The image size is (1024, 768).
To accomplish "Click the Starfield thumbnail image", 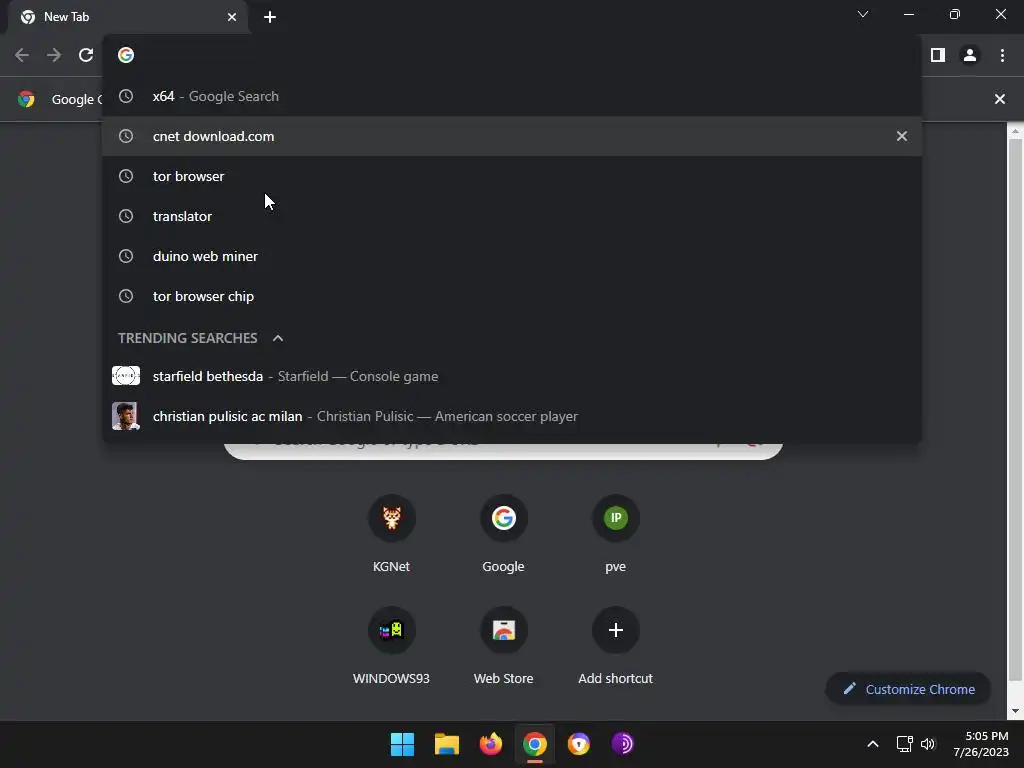I will pyautogui.click(x=126, y=376).
